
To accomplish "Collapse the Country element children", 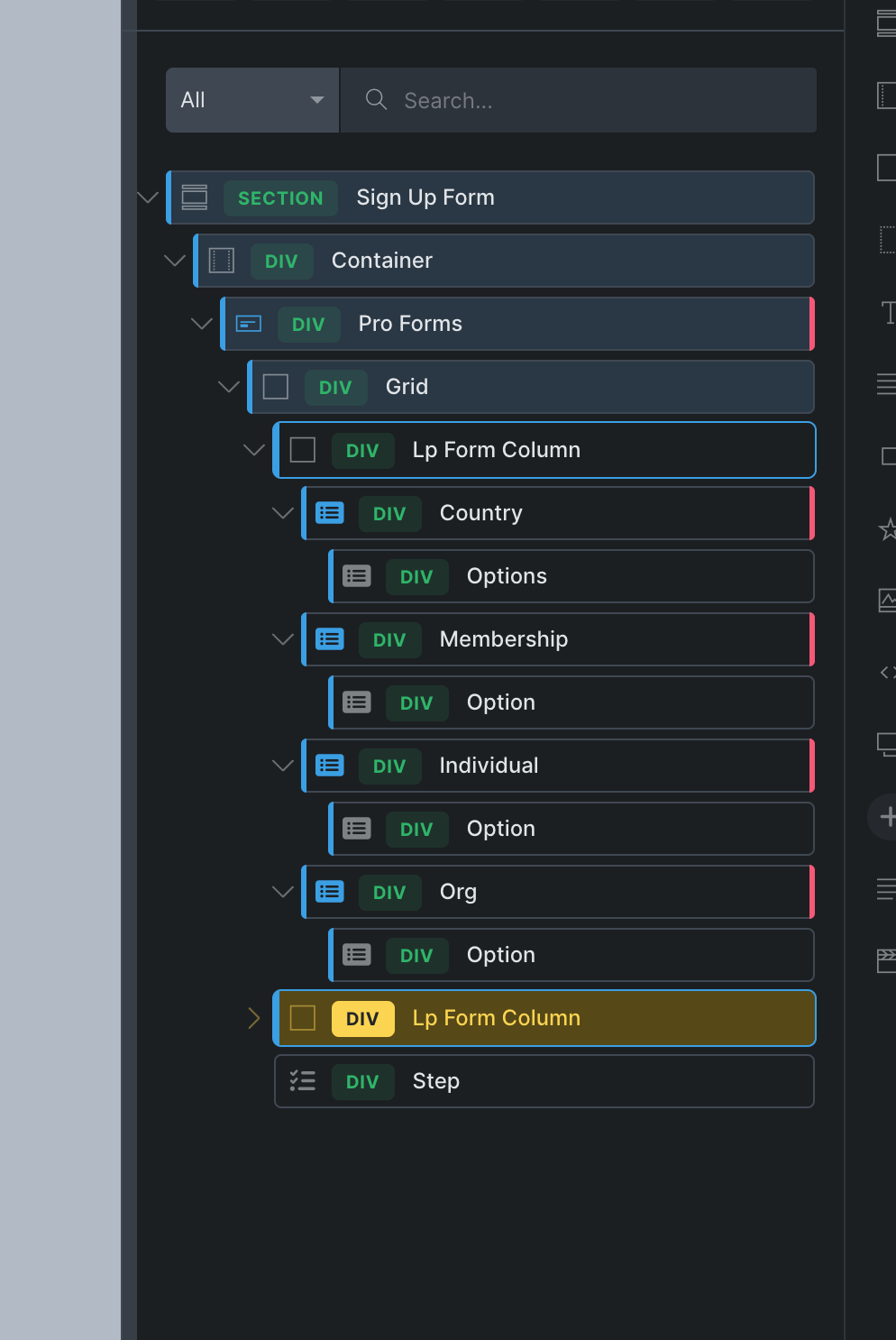I will point(283,513).
